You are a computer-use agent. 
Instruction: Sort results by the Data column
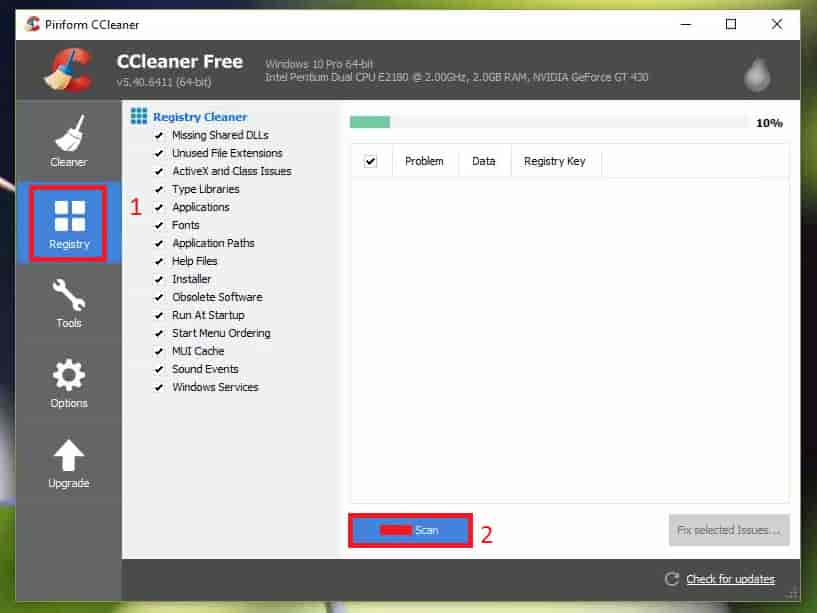point(484,161)
